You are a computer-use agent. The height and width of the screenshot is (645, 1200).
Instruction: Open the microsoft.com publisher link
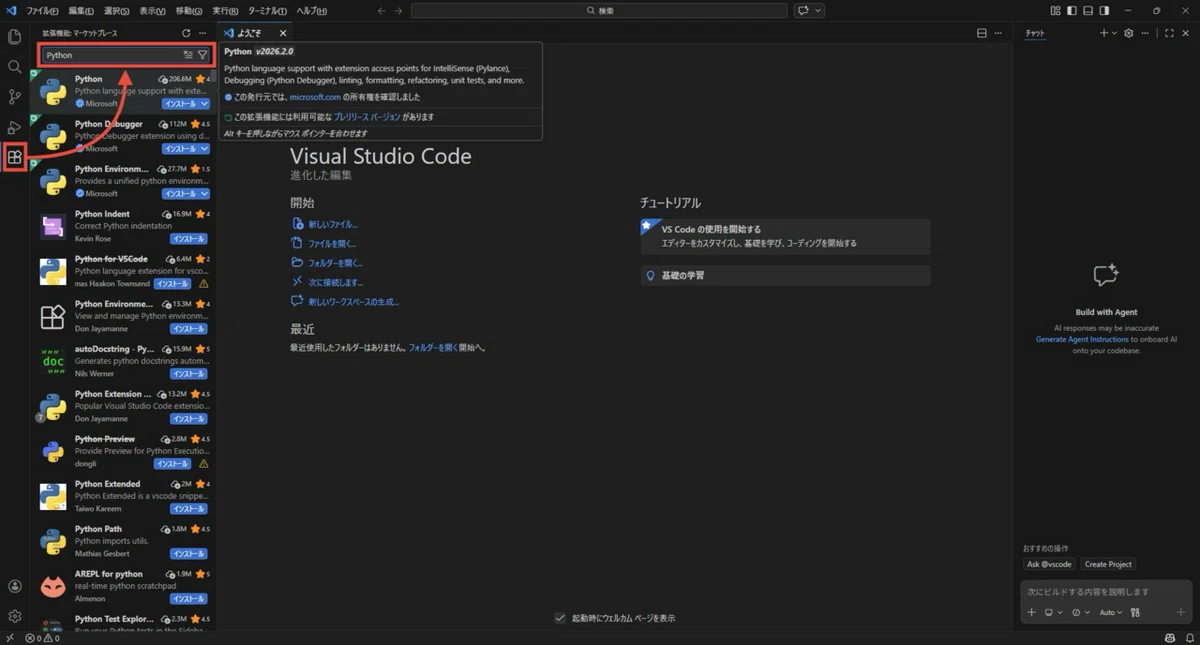point(315,97)
